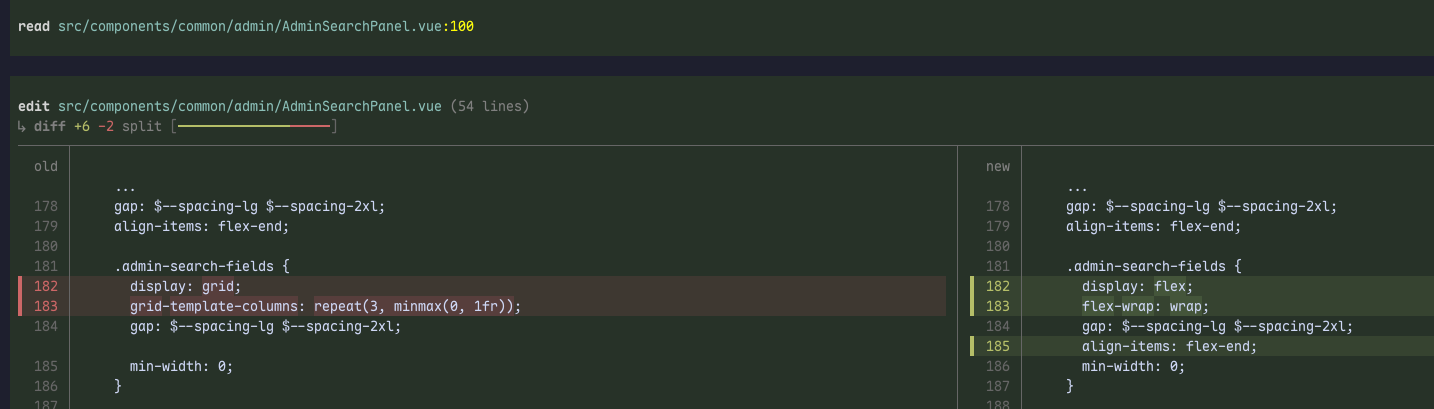Click the arrow icon before diff label
Screen dimensions: 1434x409
[22, 126]
